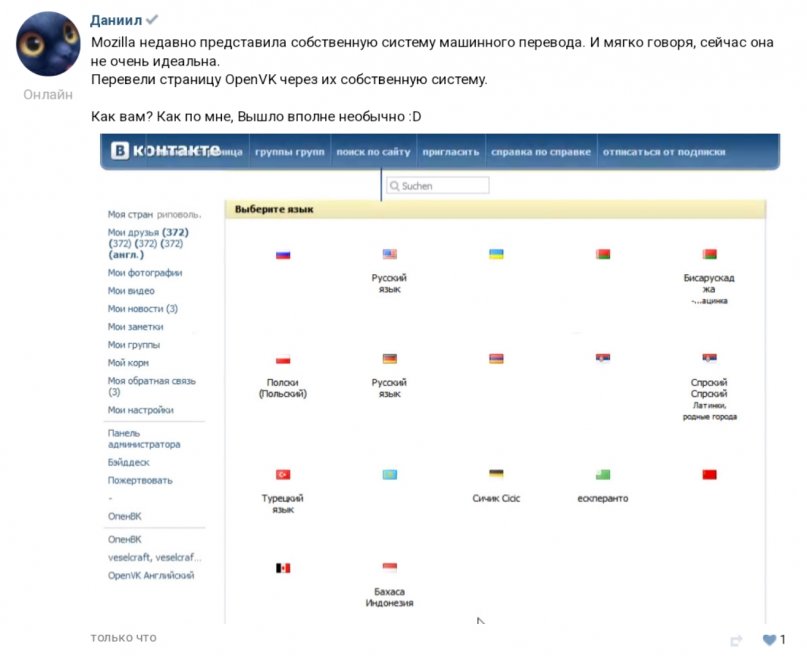Image resolution: width=807 pixels, height=662 pixels.
Task: Open Мои новости (3)
Action: pyautogui.click(x=143, y=309)
